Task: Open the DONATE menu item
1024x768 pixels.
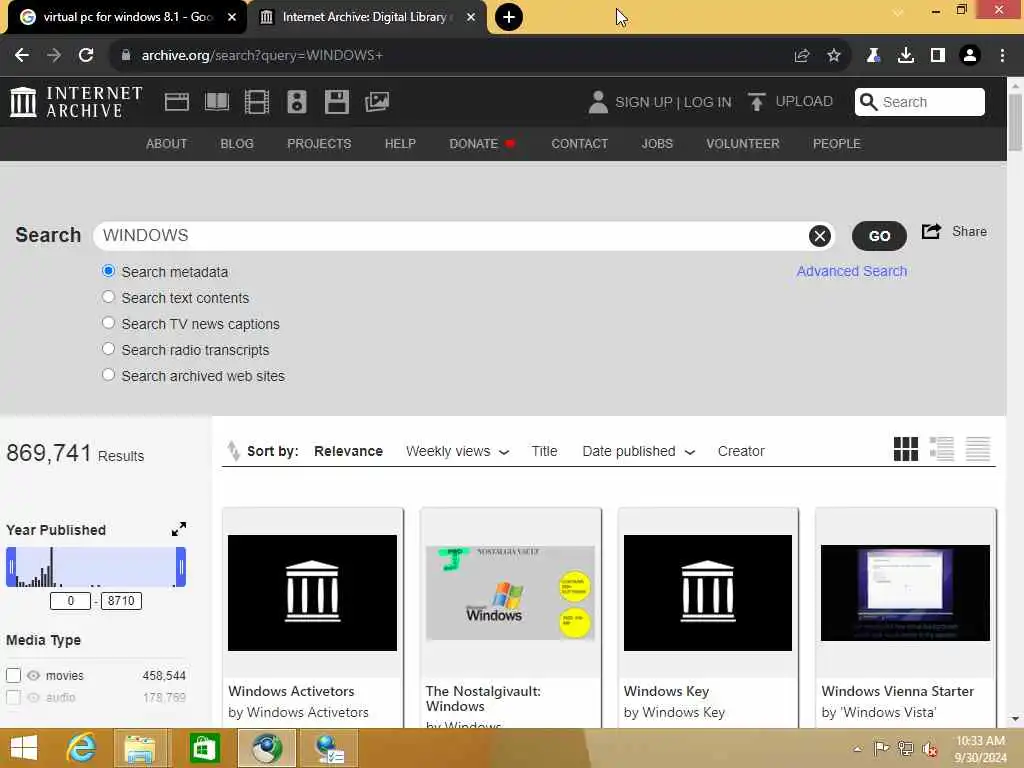Action: click(482, 144)
